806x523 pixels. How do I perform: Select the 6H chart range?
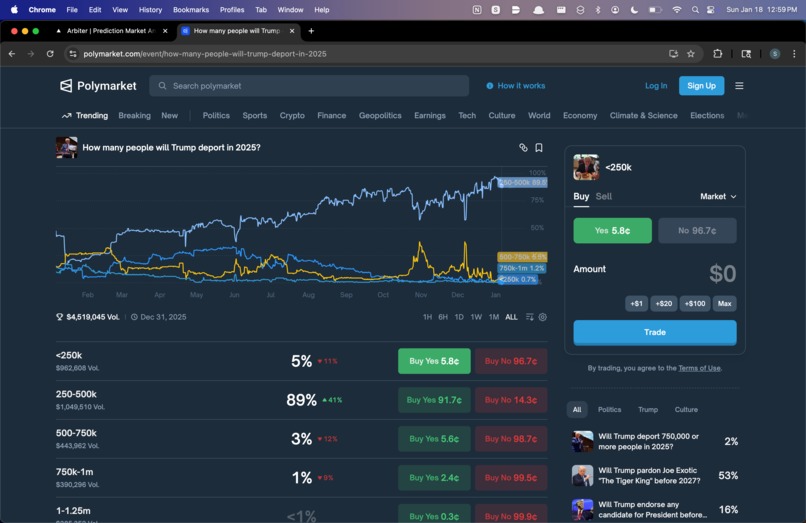[x=443, y=317]
